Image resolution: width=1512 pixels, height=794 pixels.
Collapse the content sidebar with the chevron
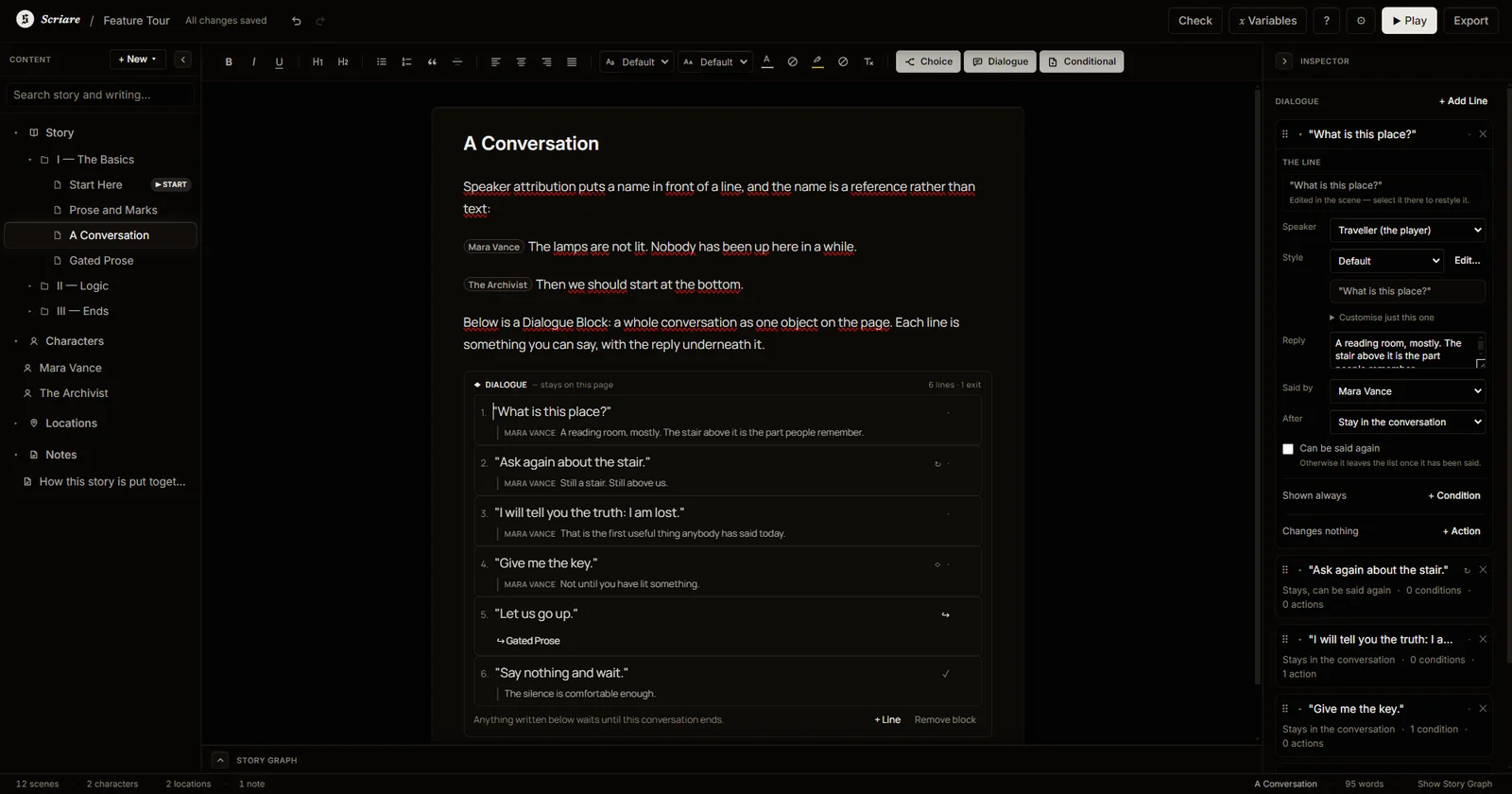point(183,60)
